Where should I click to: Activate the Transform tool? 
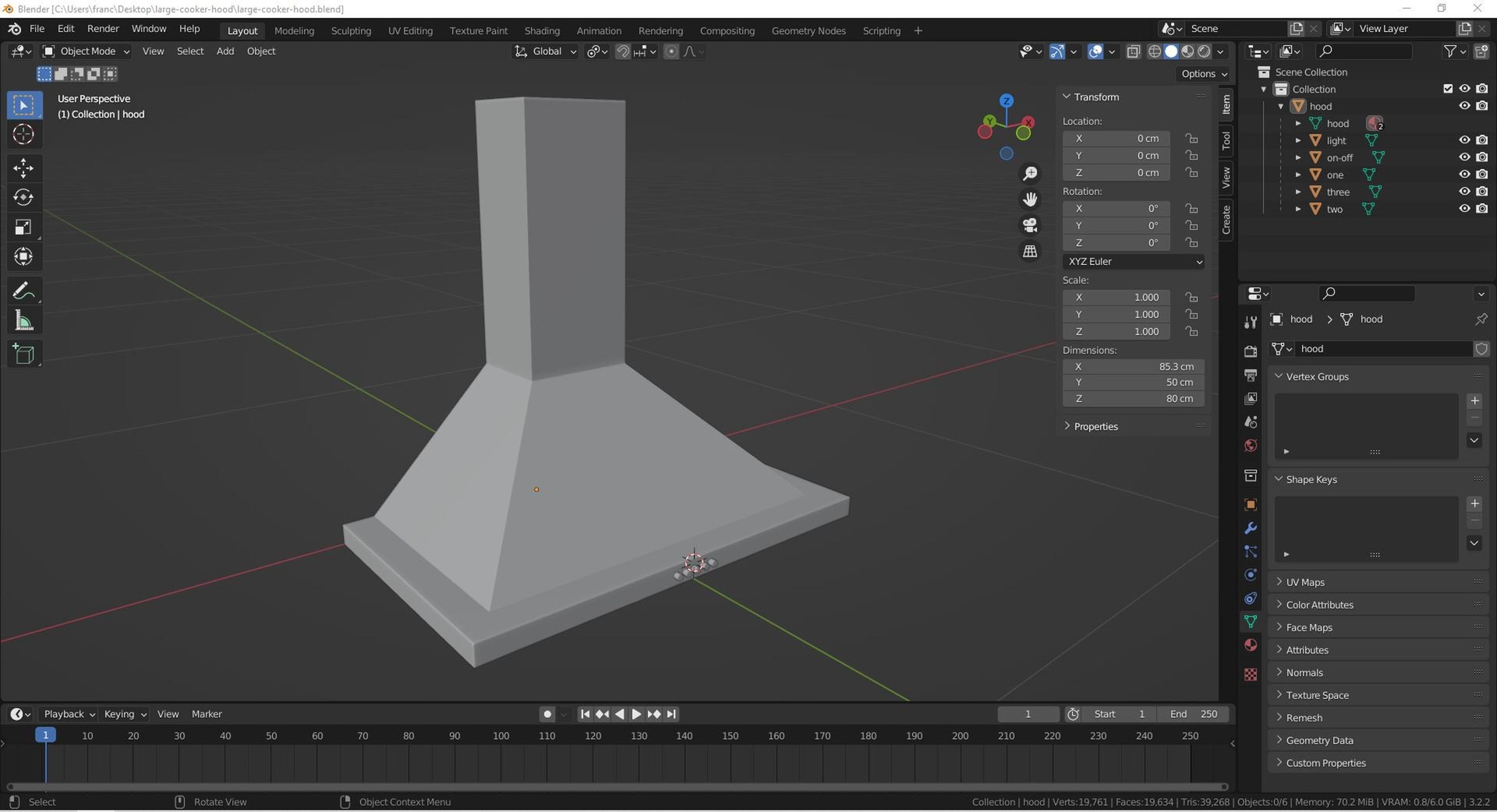click(x=23, y=256)
